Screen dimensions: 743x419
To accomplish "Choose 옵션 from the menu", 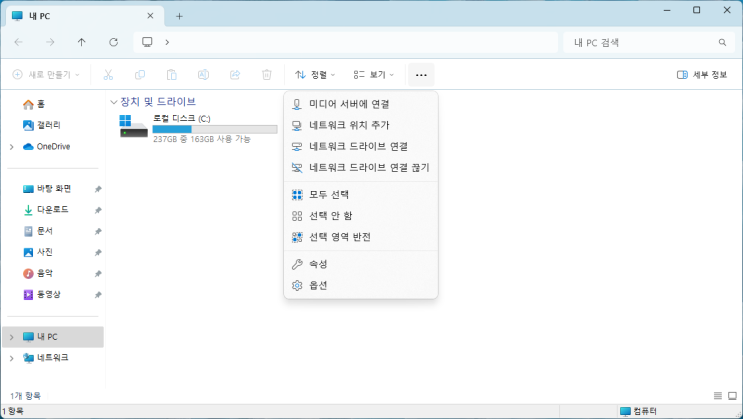I will click(361, 285).
